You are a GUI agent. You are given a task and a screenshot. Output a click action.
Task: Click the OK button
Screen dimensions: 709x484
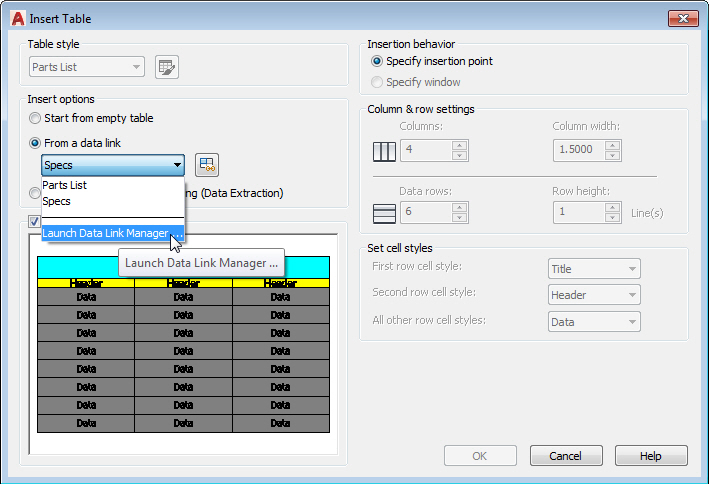(x=480, y=456)
